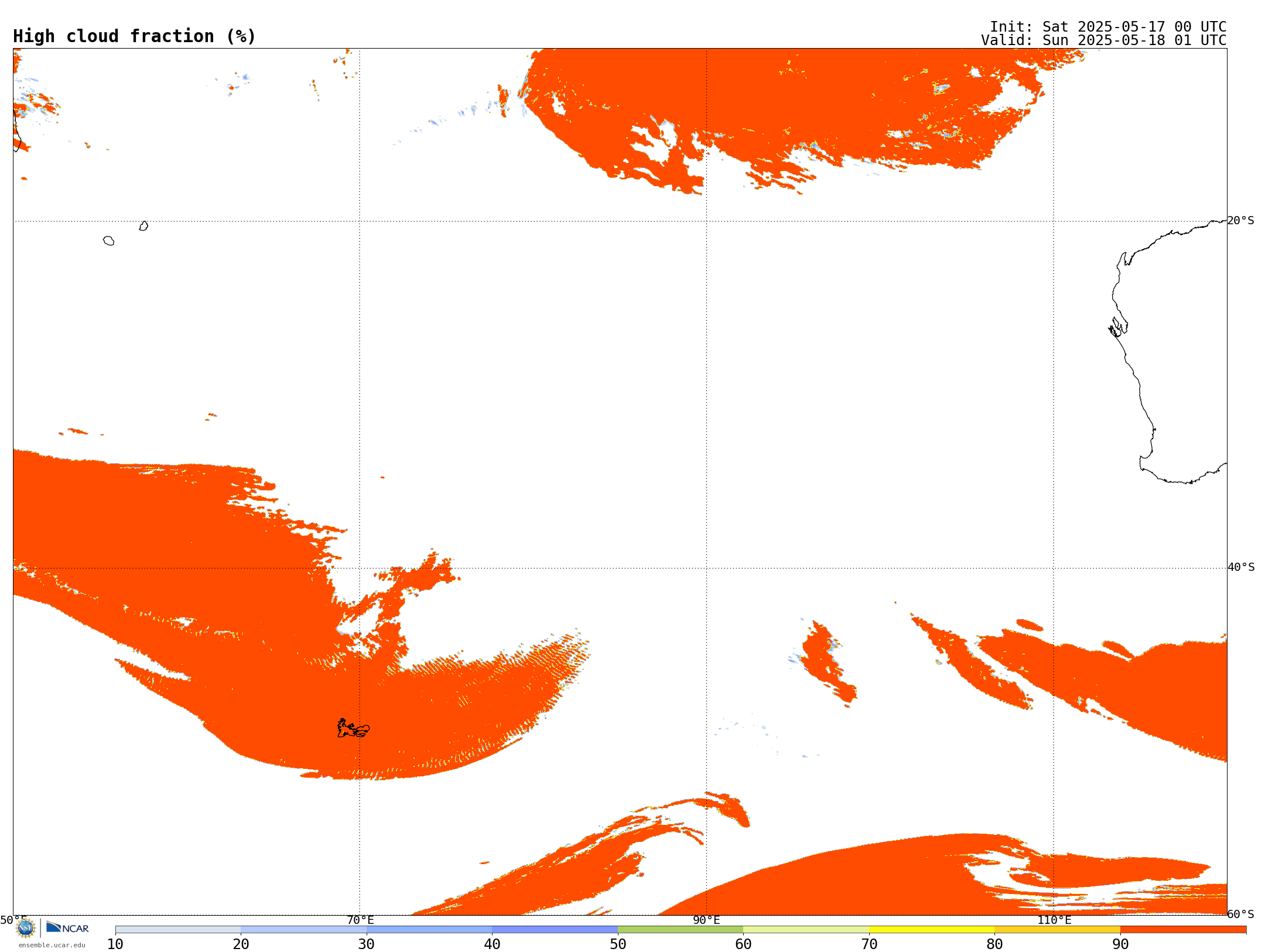Click the Init: Sat 2025-05-17 00 UTC text
This screenshot has width=1265, height=952.
tap(1108, 27)
